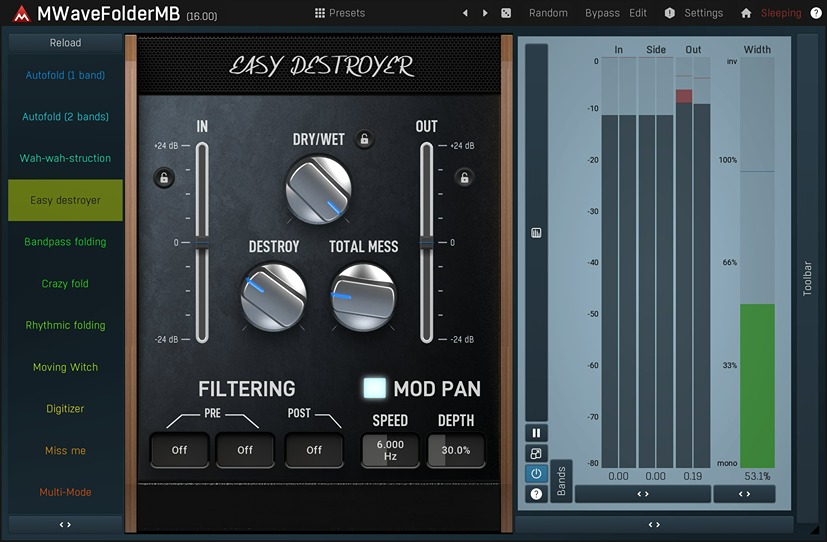This screenshot has height=542, width=827.
Task: Toggle the OUT gain lock icon
Action: pyautogui.click(x=463, y=178)
